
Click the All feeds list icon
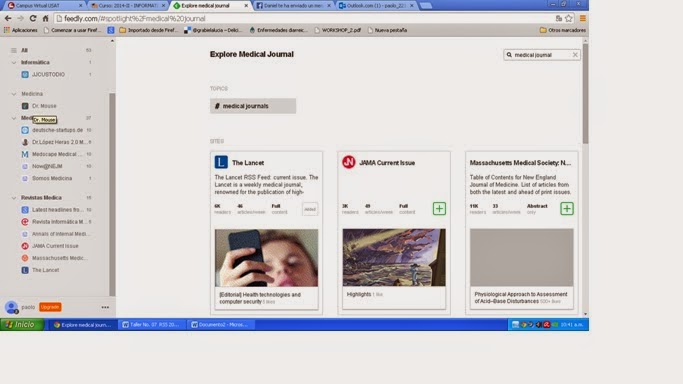(14, 50)
